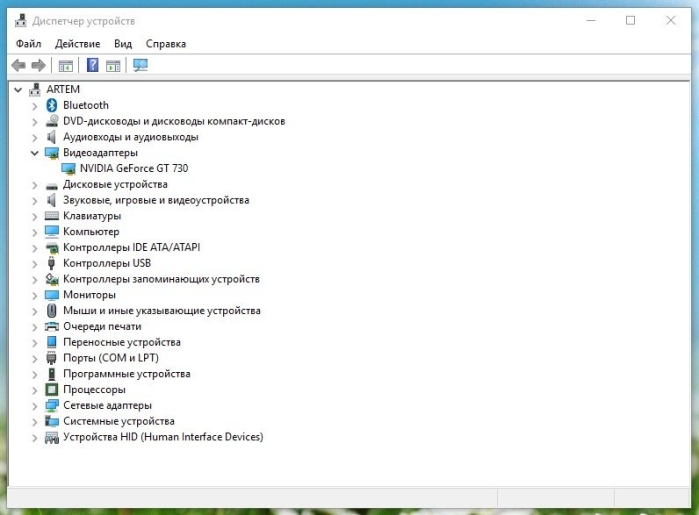Expand Переносные устройства chevron
699x515 pixels.
pos(34,343)
